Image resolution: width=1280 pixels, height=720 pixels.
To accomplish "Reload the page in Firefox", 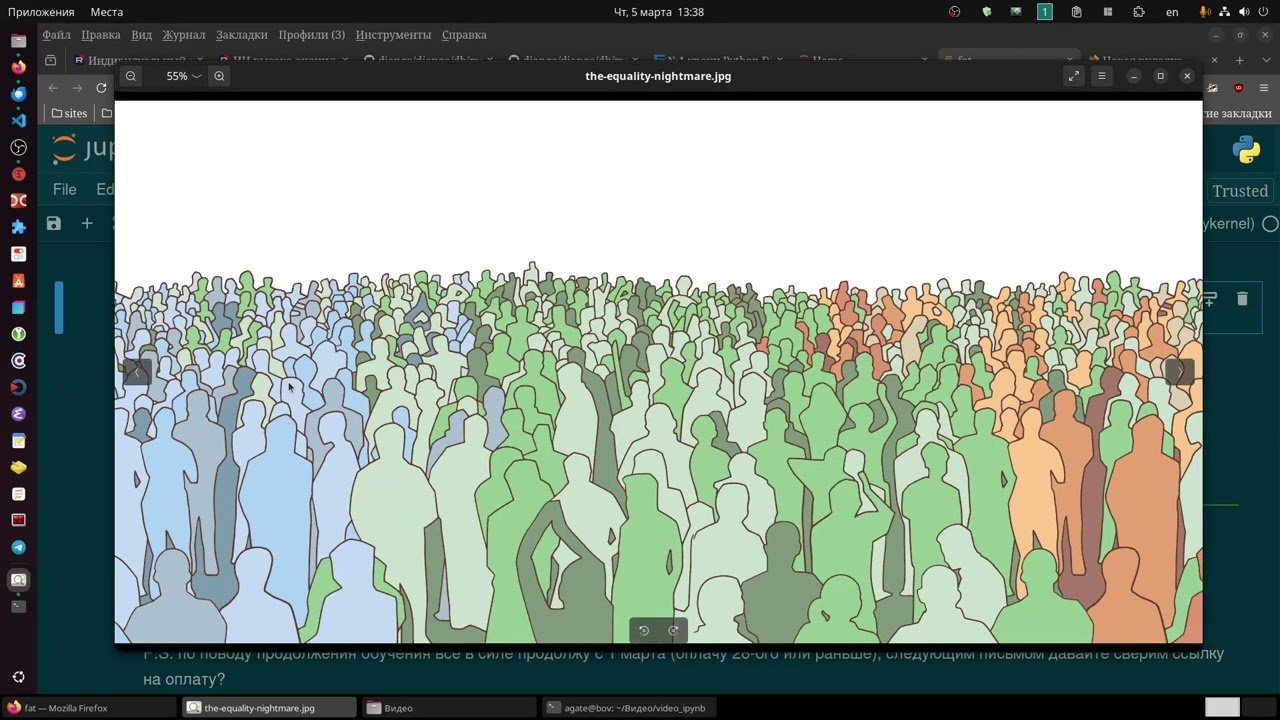I will tap(101, 88).
